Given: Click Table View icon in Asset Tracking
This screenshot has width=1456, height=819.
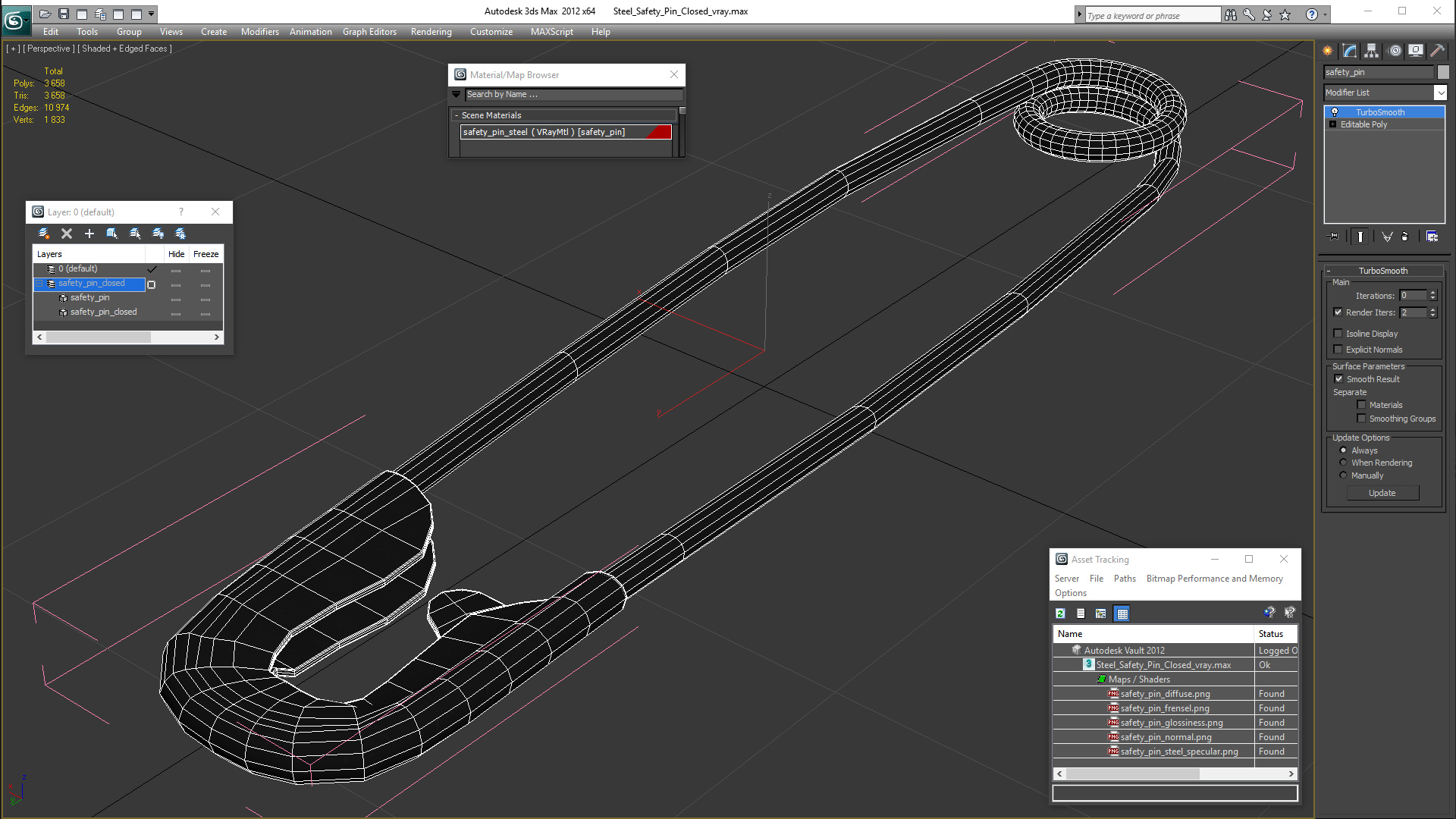Looking at the screenshot, I should coord(1122,613).
